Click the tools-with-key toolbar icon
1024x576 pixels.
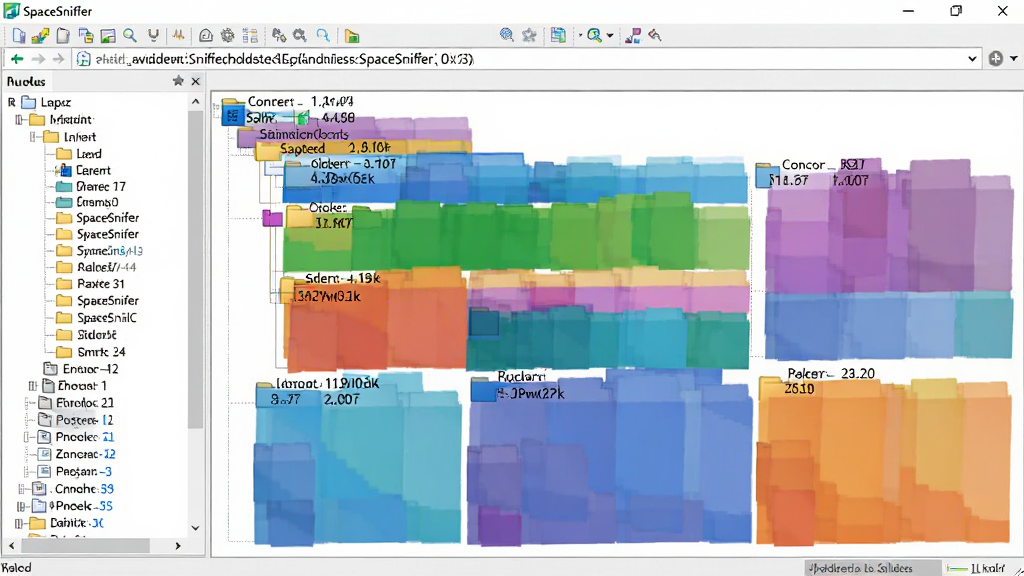point(279,36)
